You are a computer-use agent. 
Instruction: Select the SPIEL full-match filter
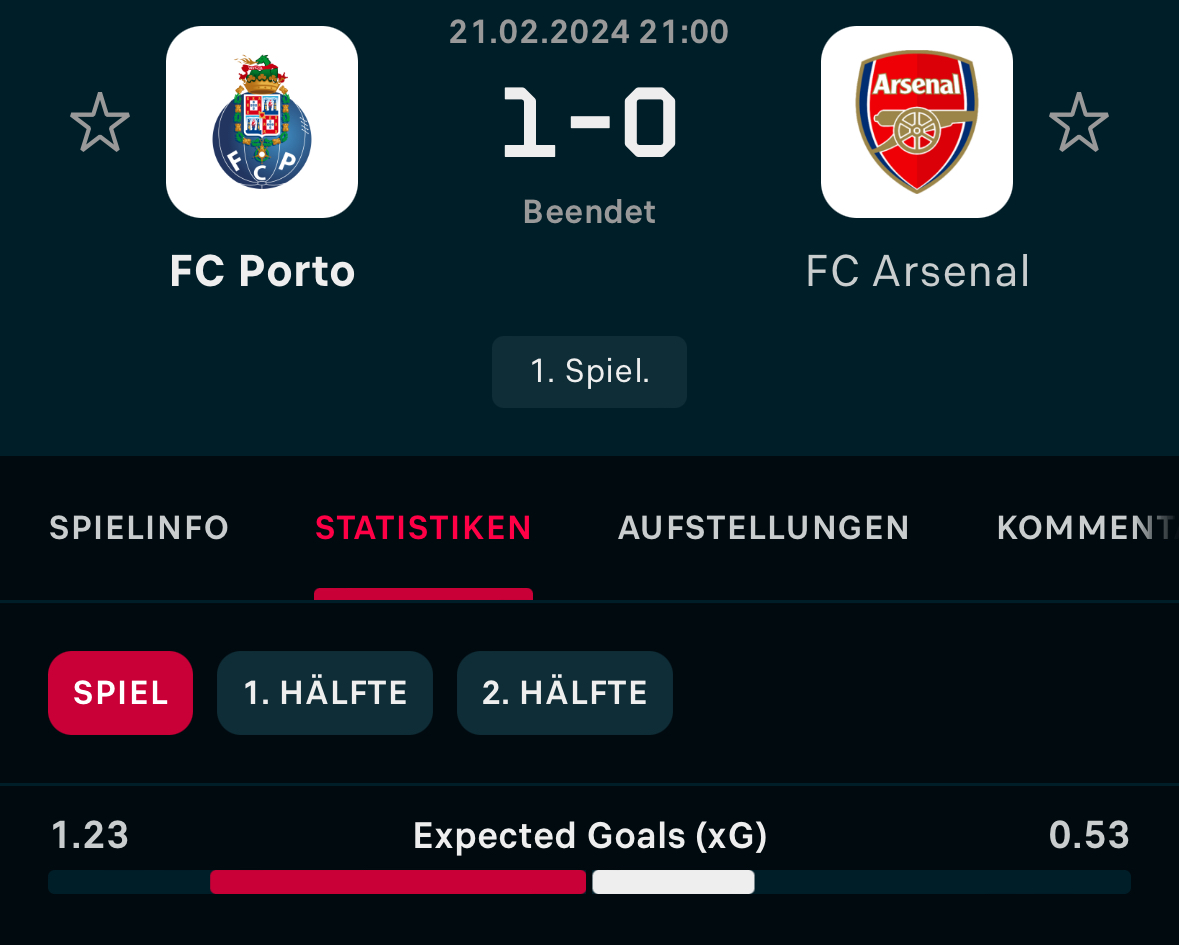[x=120, y=692]
